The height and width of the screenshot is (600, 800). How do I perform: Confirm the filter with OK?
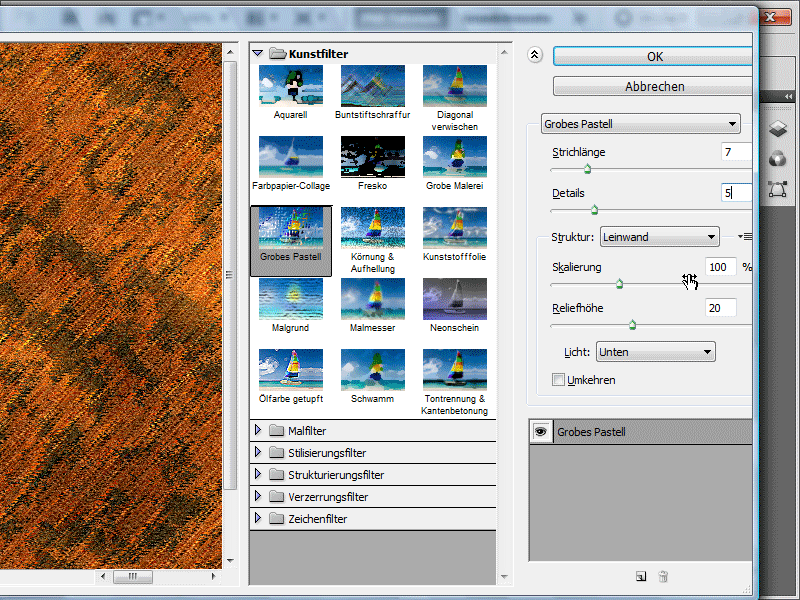pyautogui.click(x=653, y=56)
